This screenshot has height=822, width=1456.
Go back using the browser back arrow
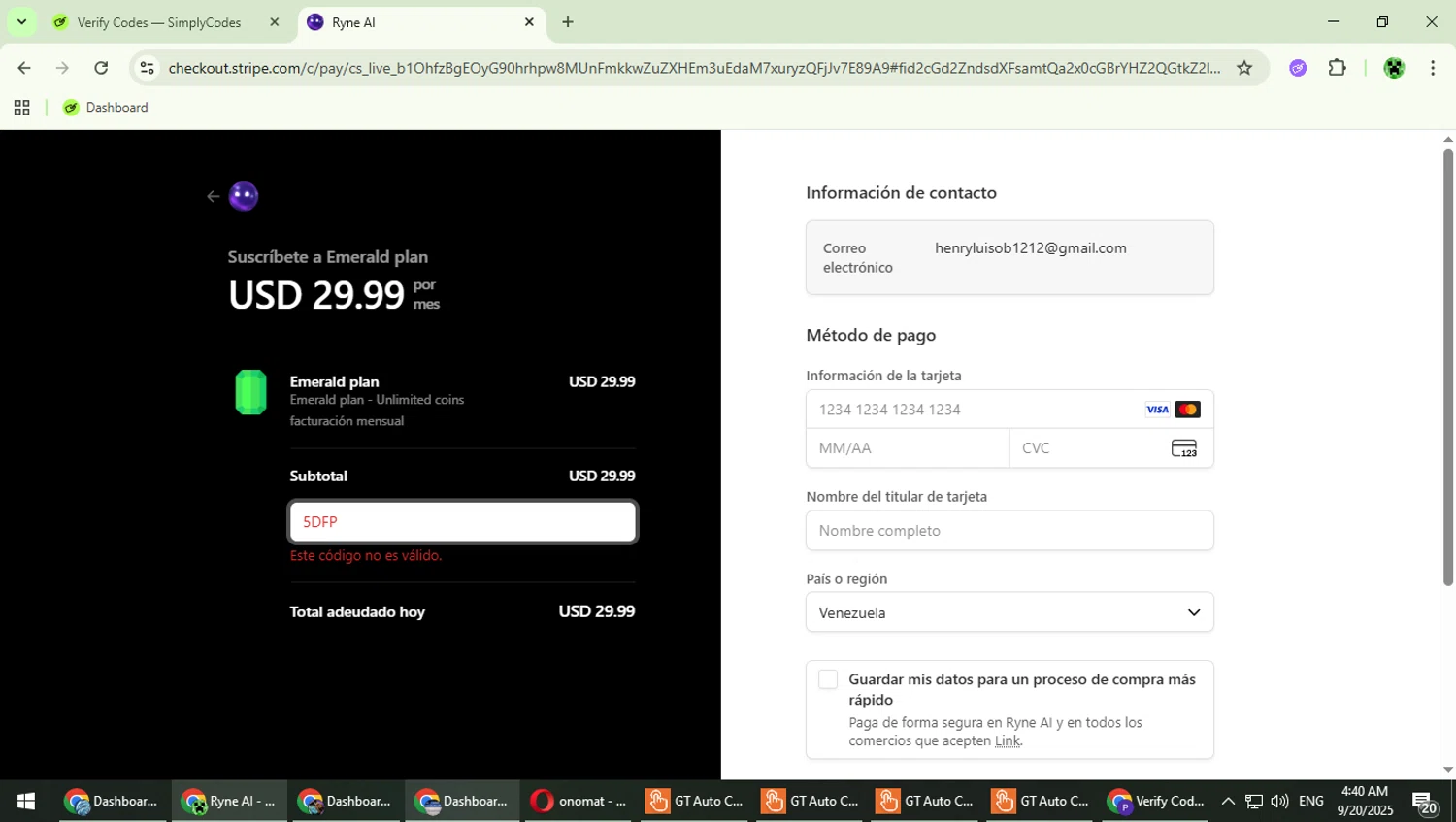24,68
